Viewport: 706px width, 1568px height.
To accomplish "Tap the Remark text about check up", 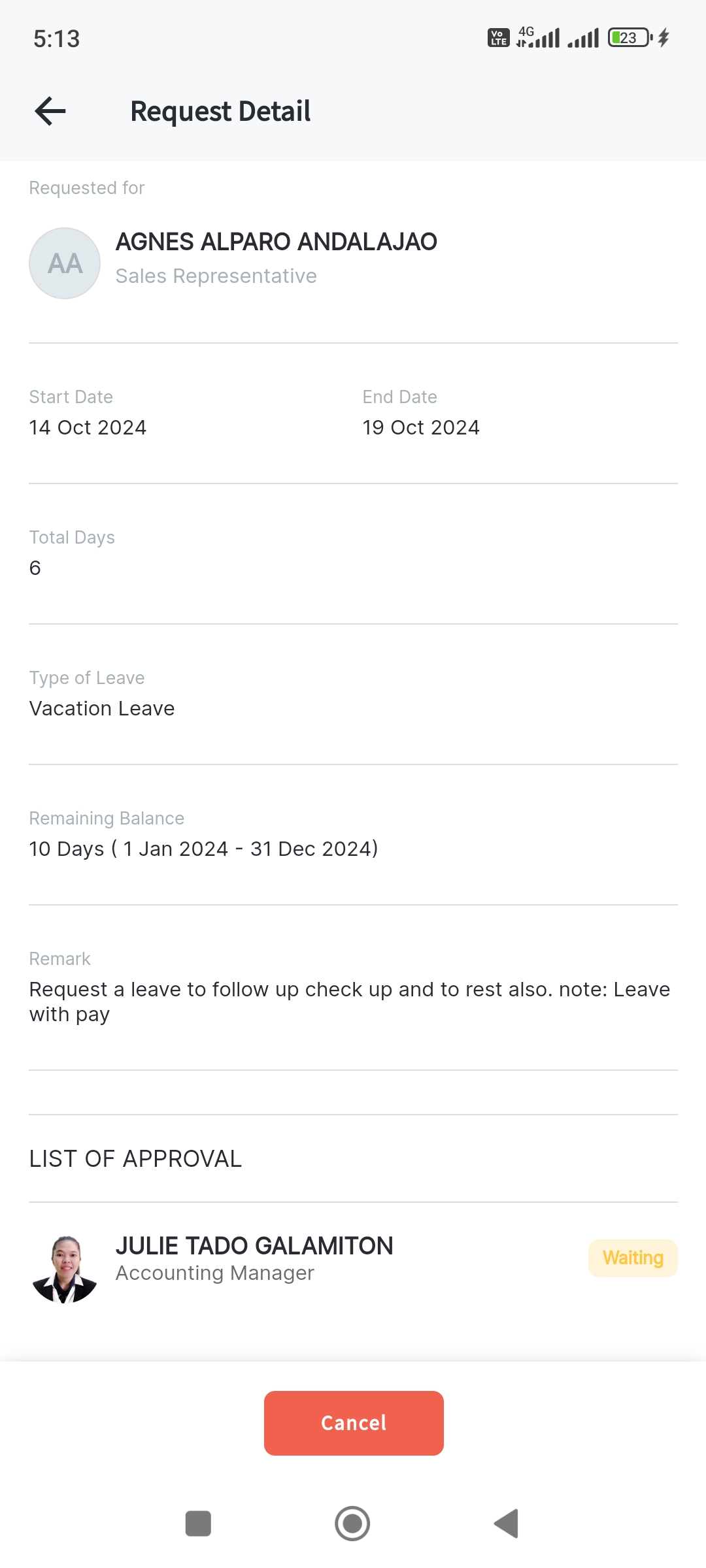I will click(x=349, y=1001).
